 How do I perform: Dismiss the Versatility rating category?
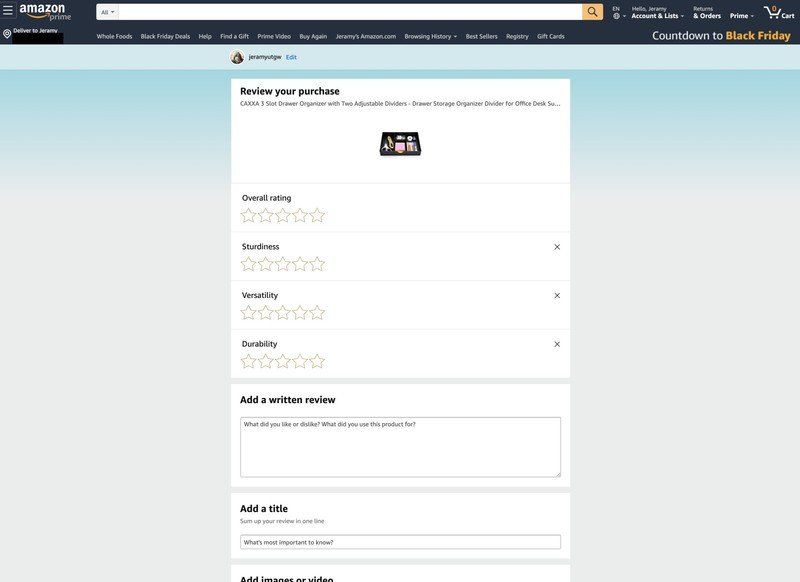[555, 293]
